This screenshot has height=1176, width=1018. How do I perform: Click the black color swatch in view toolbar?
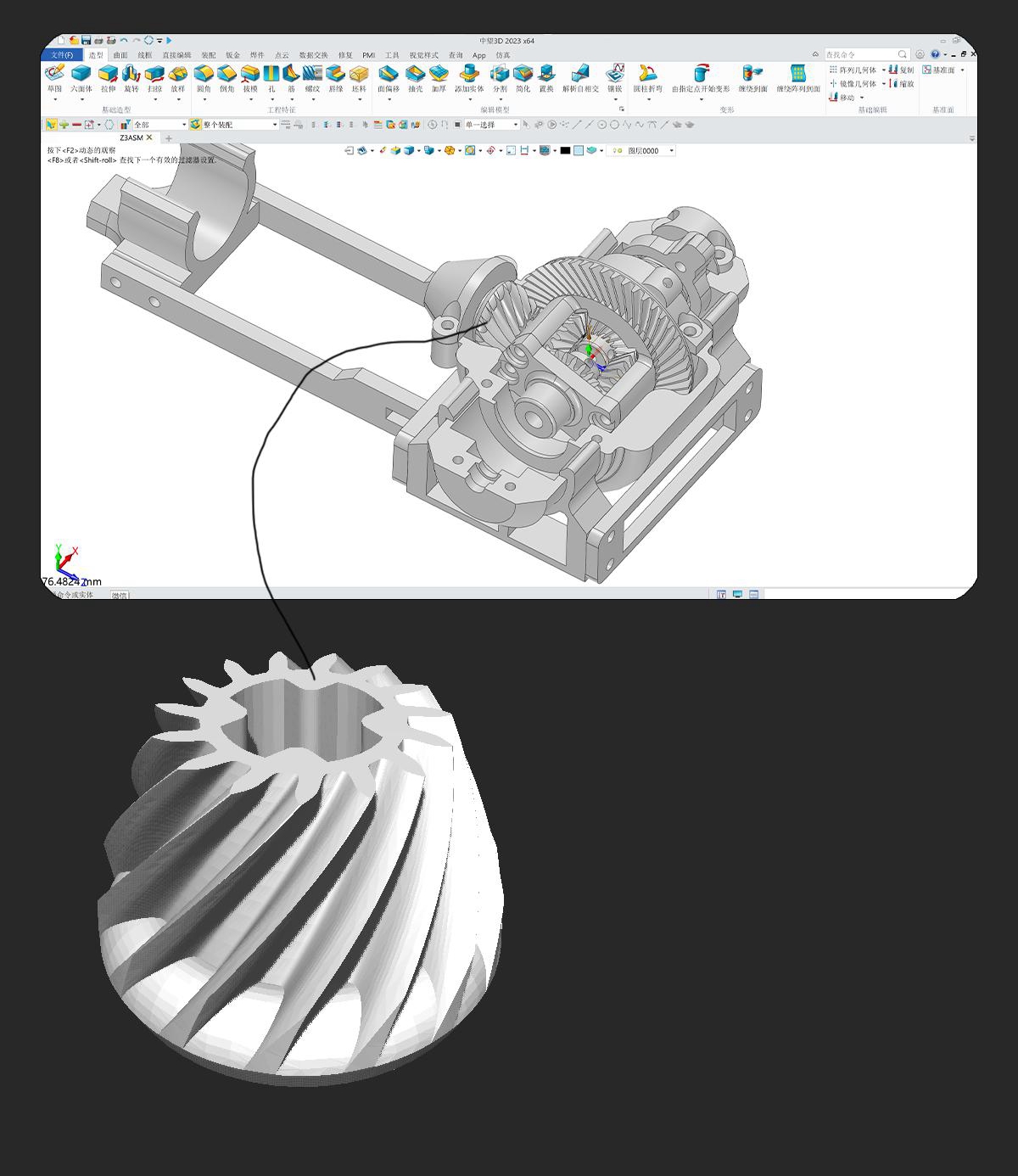[x=565, y=151]
